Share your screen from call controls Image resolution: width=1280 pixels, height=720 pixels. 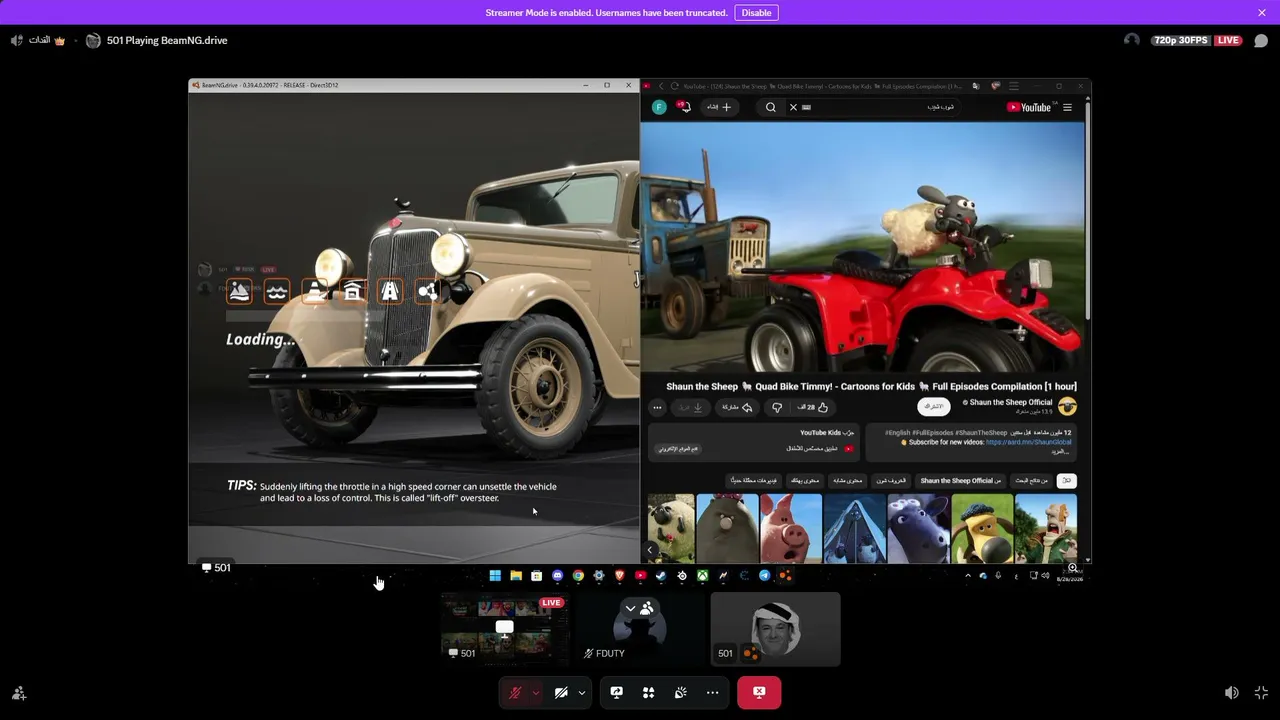[x=617, y=692]
